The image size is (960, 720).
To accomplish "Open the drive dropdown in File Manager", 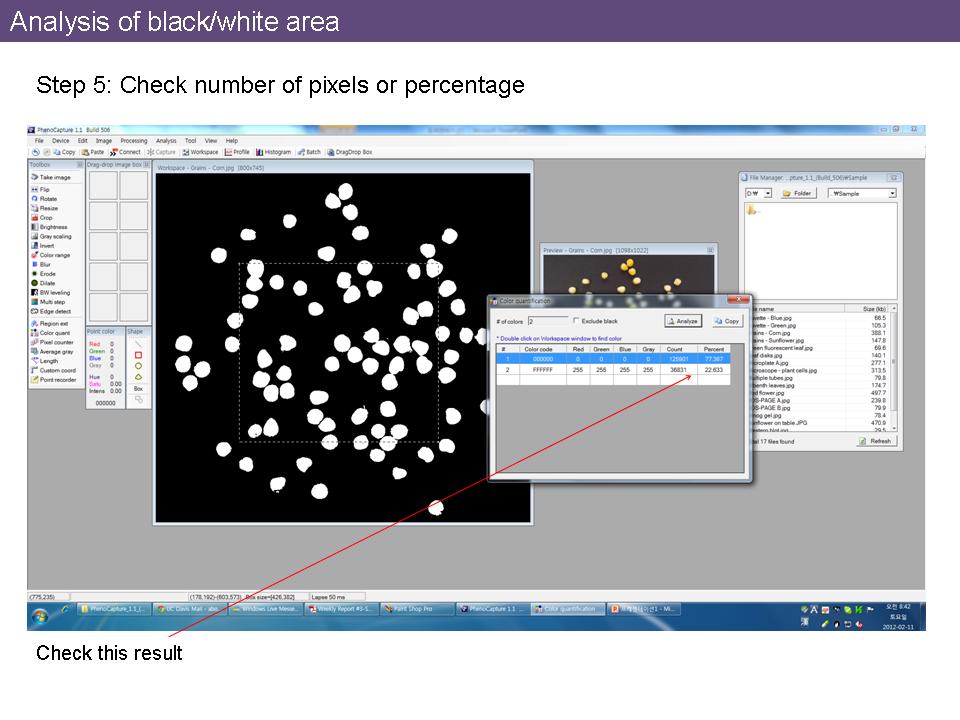I will [767, 193].
